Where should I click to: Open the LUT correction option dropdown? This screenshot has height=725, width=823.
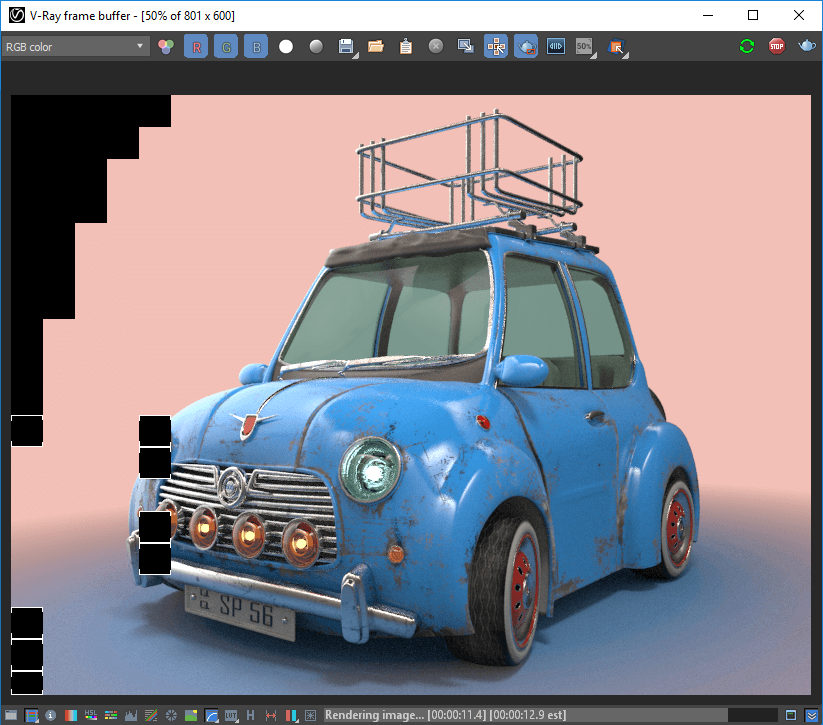pos(231,716)
